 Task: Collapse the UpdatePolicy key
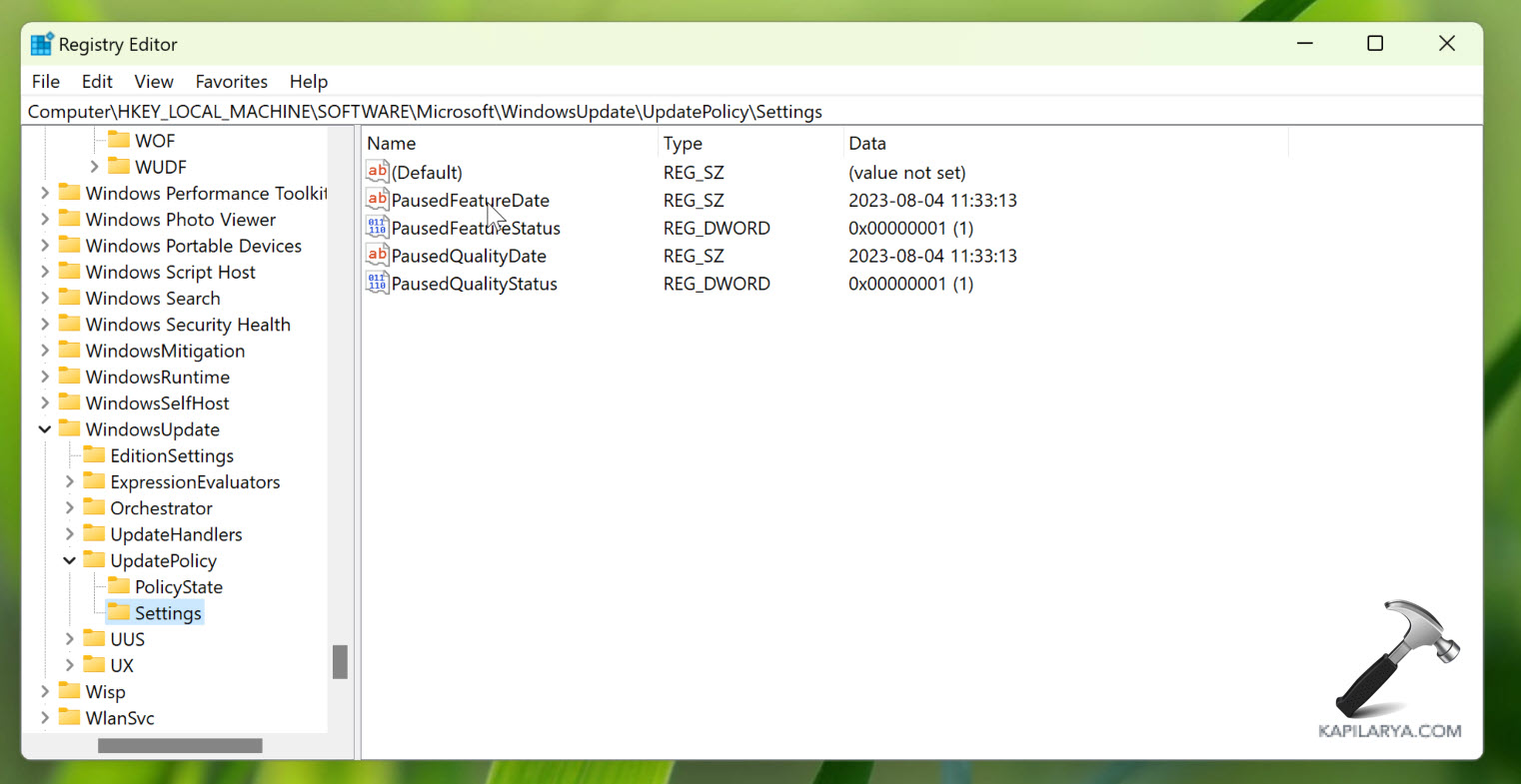coord(70,560)
